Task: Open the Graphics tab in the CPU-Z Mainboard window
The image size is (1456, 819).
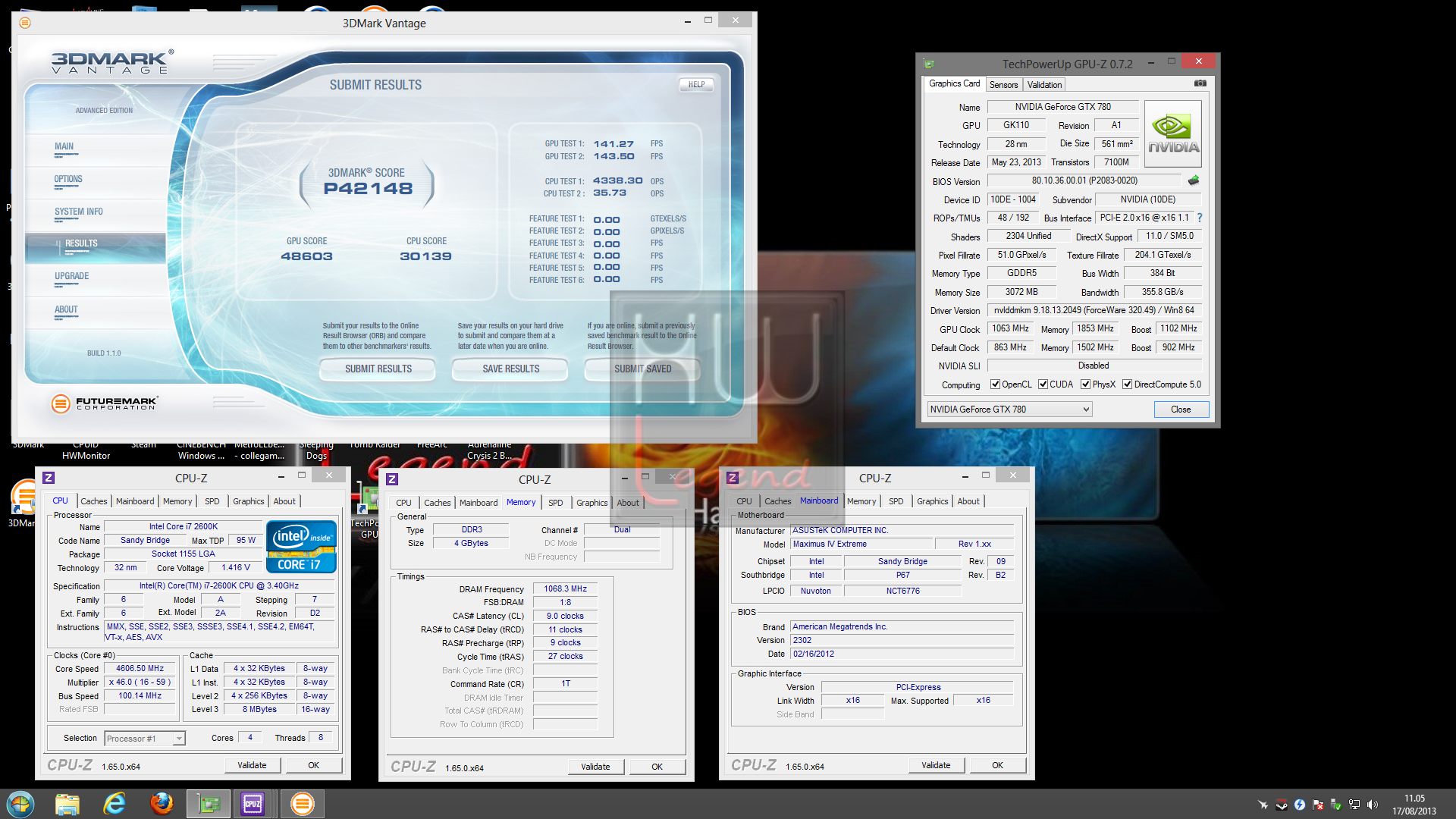Action: coord(932,501)
